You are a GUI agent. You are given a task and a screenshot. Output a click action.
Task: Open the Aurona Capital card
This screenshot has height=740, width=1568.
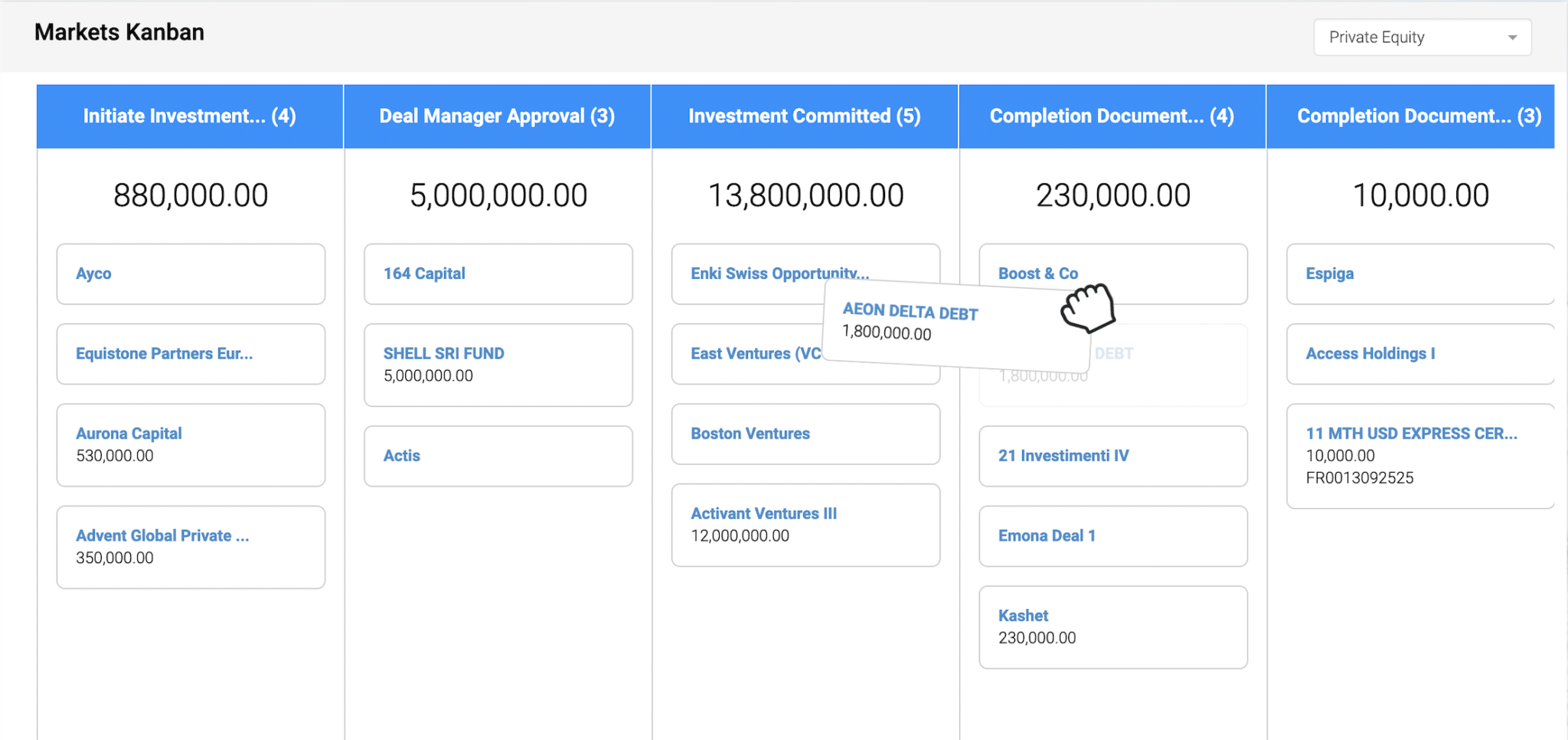point(191,445)
